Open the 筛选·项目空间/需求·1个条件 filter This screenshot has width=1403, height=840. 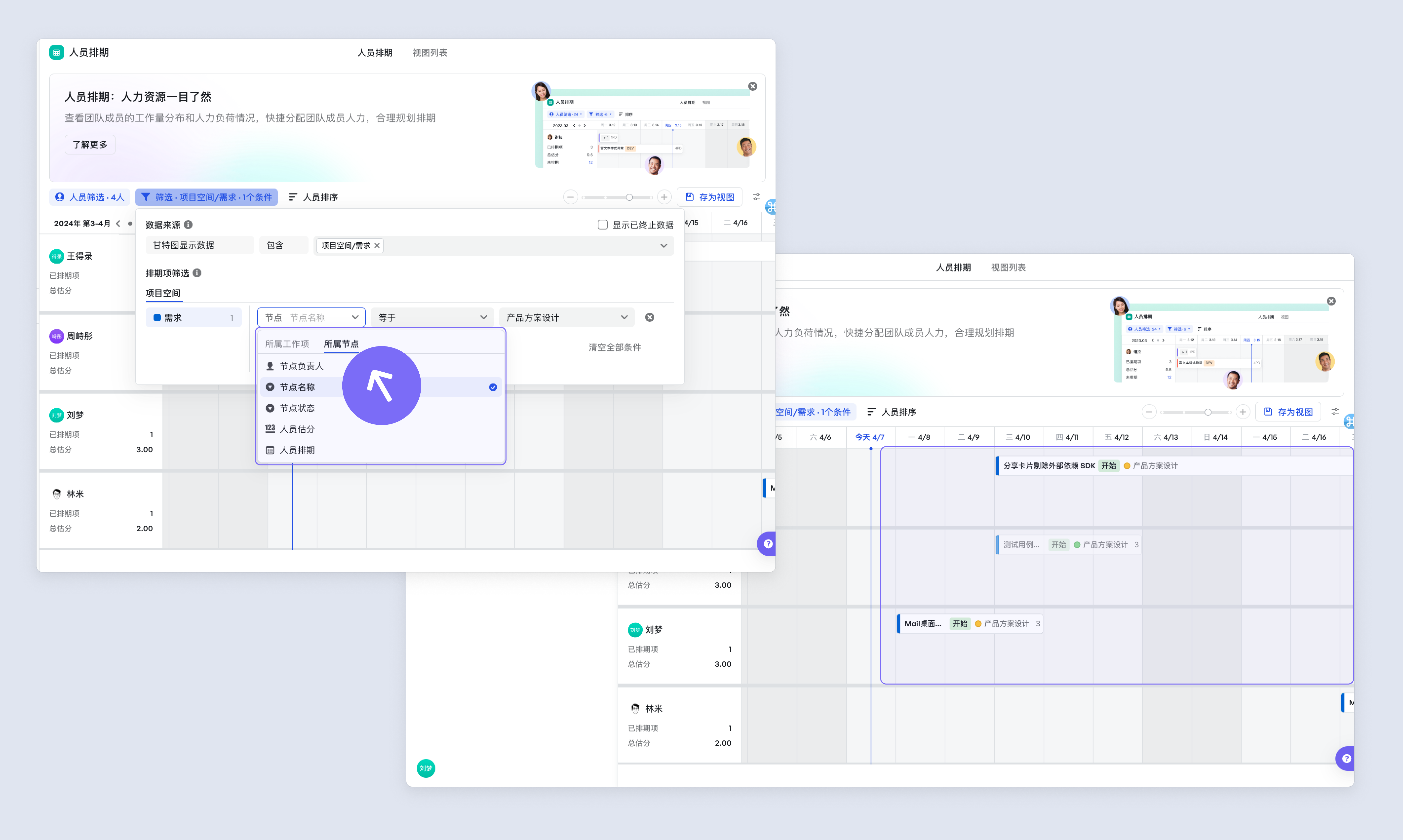point(207,197)
